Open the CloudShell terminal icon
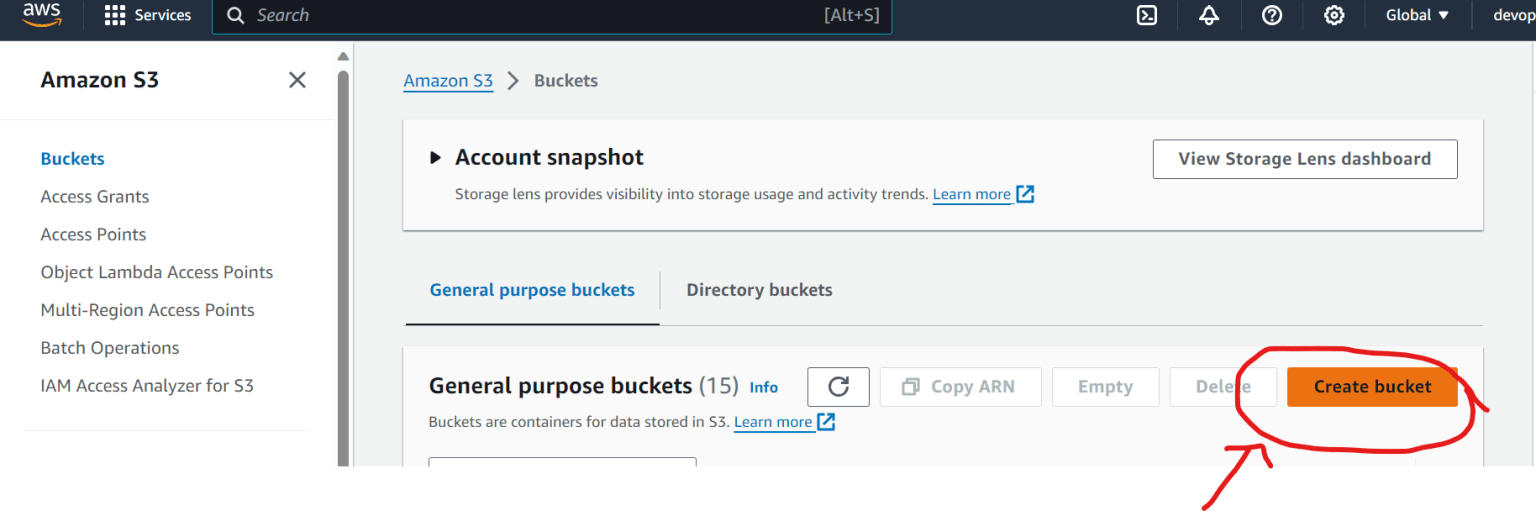 point(1147,15)
